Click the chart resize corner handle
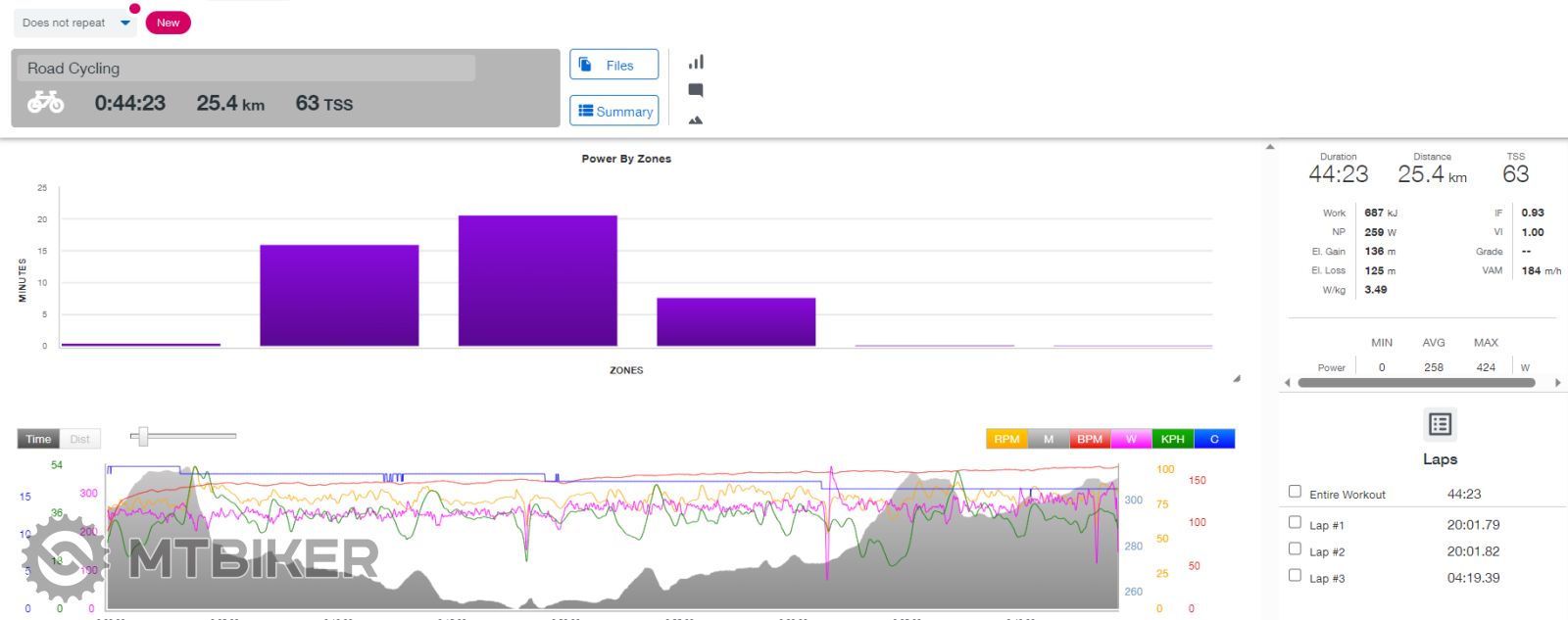This screenshot has height=620, width=1568. point(1236,378)
